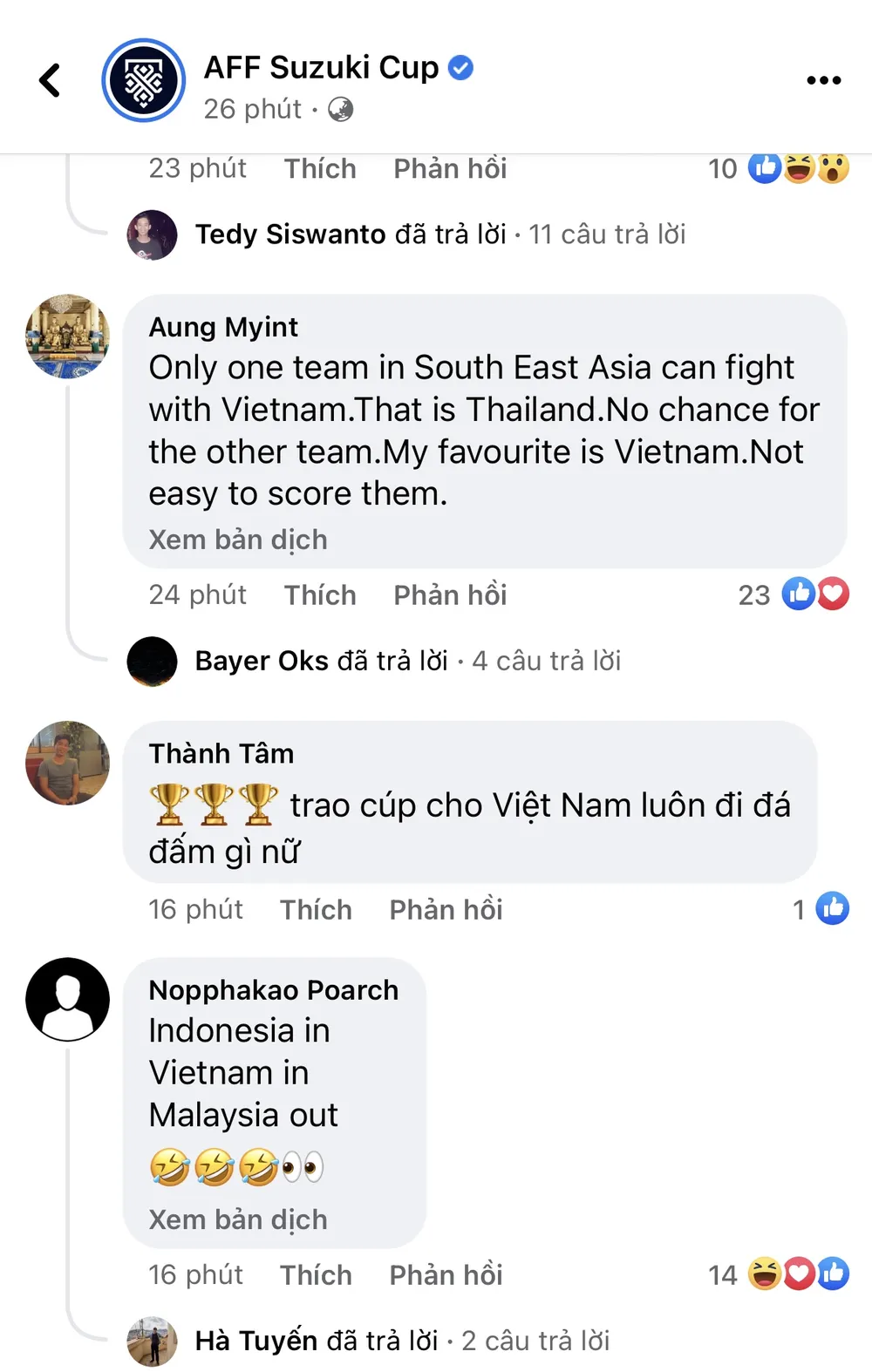Reply to Aung Myint's comment via Phản hồi
872x1372 pixels.
coord(450,594)
